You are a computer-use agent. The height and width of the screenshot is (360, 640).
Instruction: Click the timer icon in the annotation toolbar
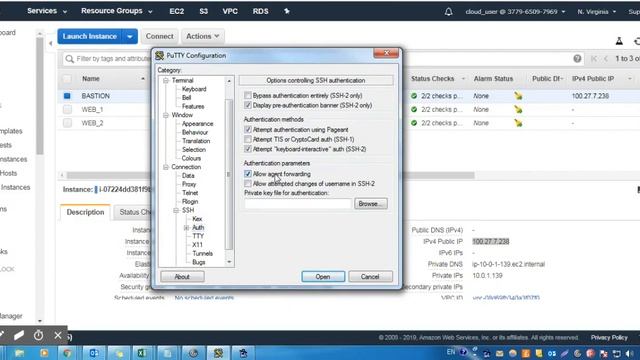[x=38, y=336]
